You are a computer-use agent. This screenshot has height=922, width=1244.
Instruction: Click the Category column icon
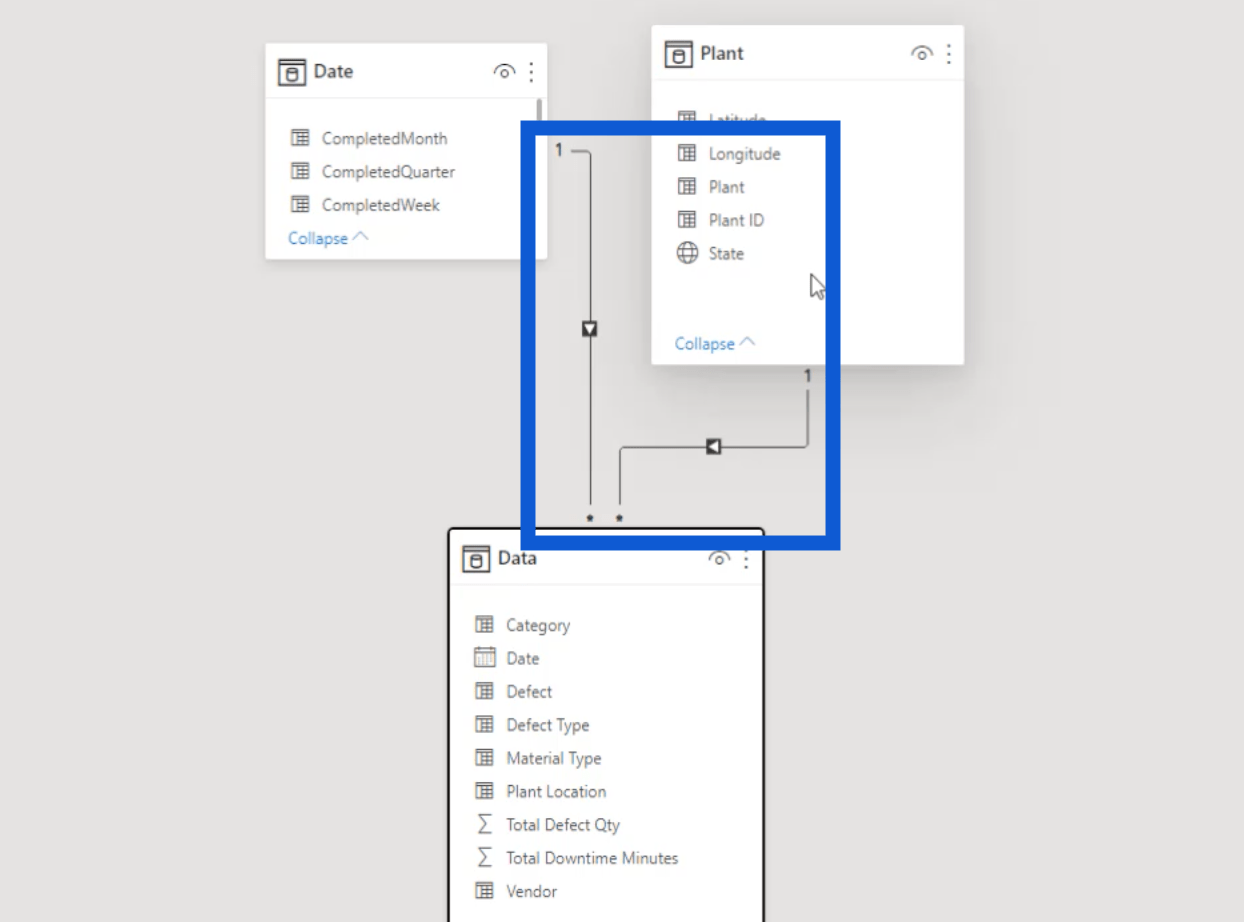click(x=484, y=624)
